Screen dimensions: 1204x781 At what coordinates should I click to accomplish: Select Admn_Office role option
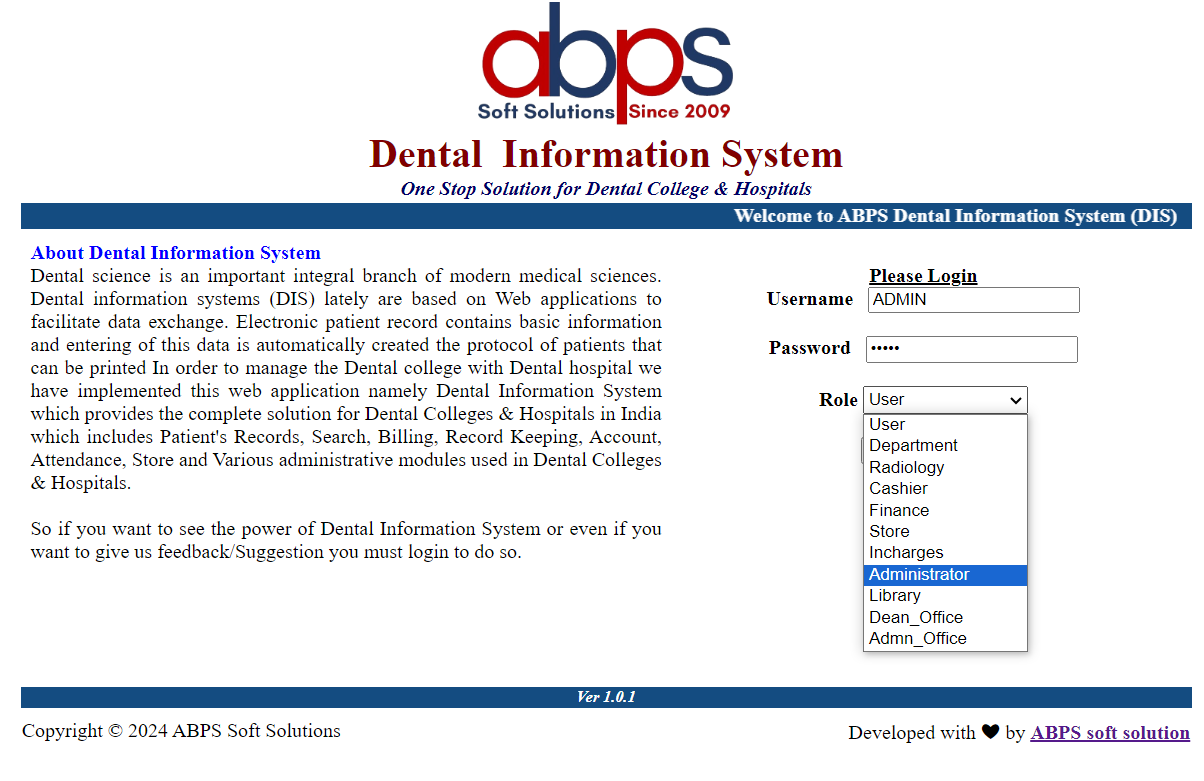point(945,639)
